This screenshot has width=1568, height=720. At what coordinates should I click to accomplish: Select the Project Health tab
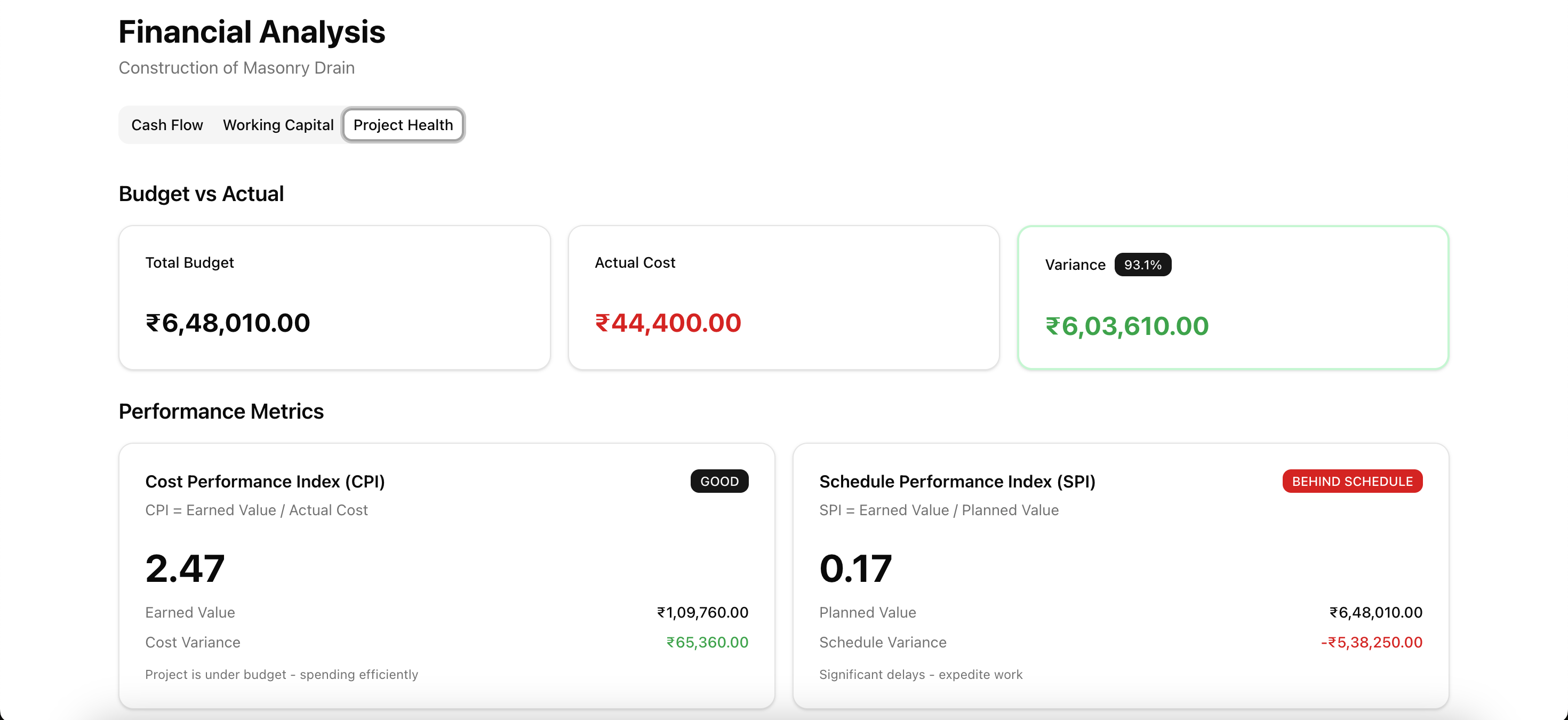point(403,125)
